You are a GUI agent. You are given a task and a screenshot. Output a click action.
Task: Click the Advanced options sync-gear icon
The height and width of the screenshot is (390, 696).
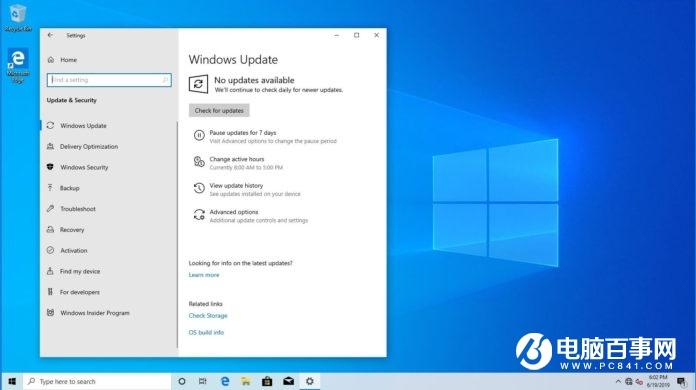point(199,215)
